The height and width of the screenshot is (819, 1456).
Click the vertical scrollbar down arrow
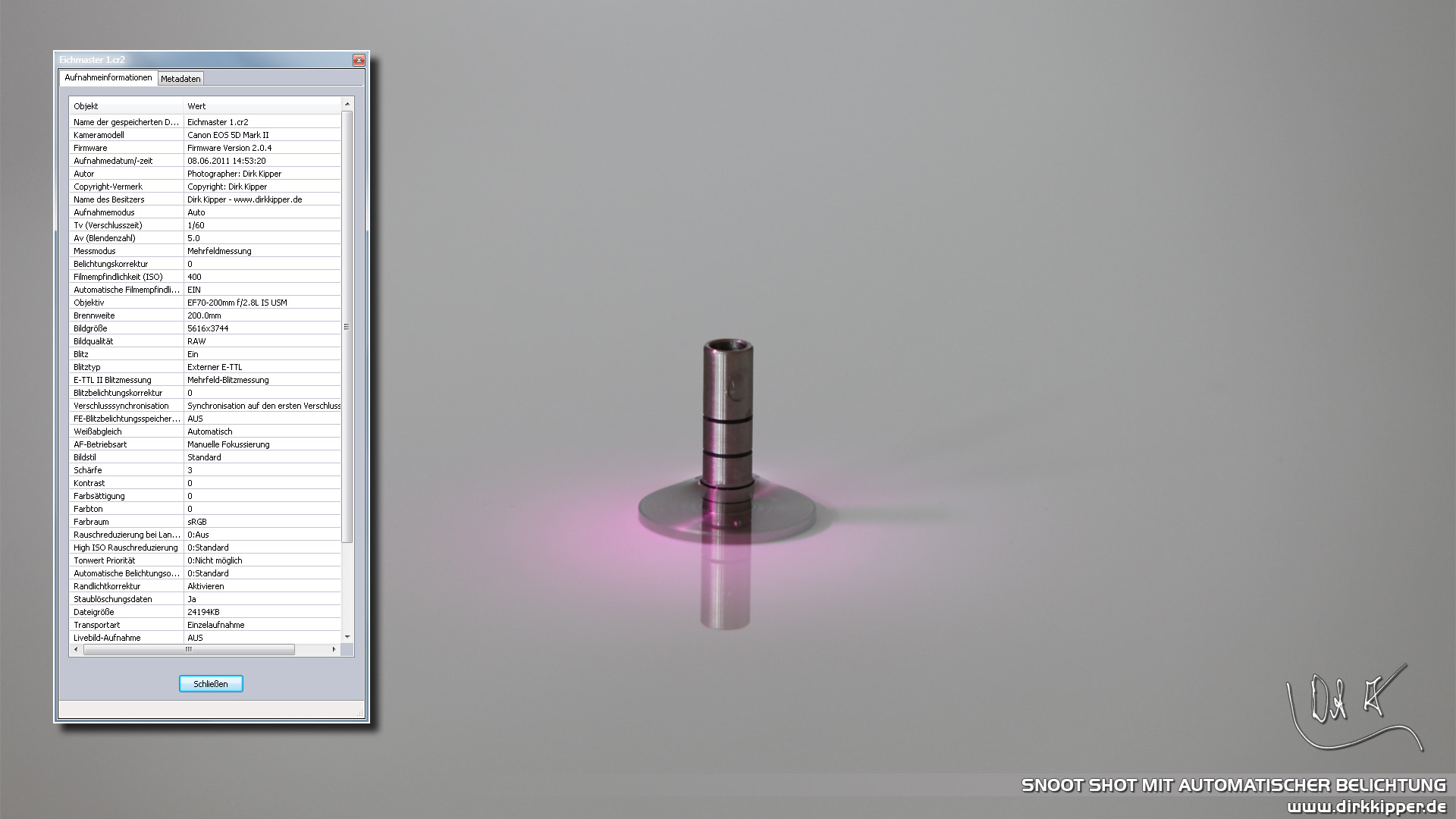pos(347,637)
